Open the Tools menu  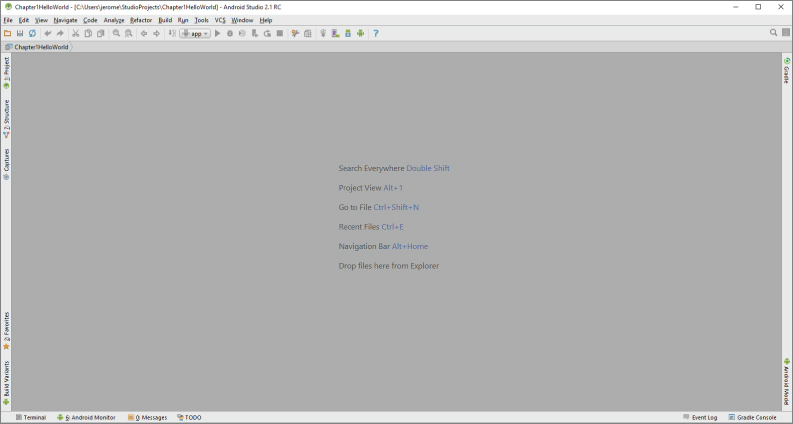pyautogui.click(x=201, y=20)
